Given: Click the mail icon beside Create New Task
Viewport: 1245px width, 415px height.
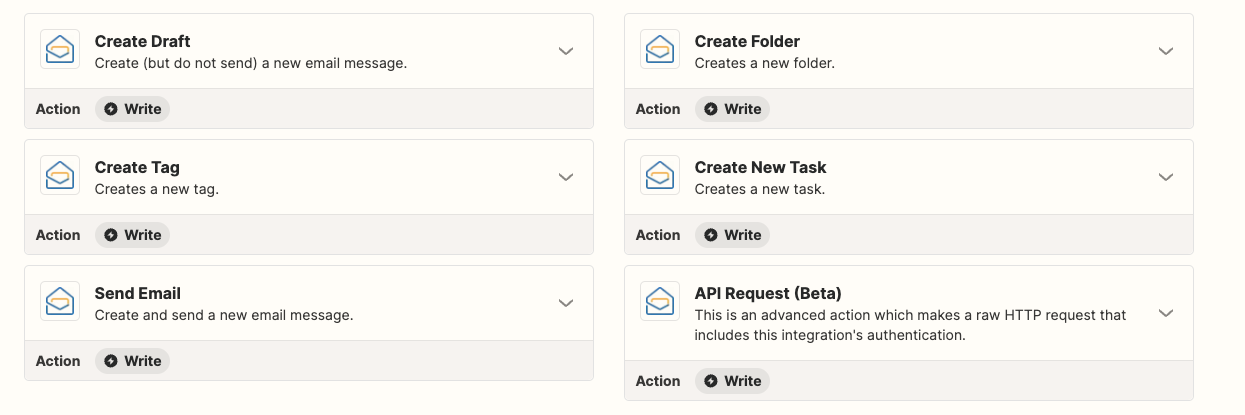Looking at the screenshot, I should (x=660, y=176).
